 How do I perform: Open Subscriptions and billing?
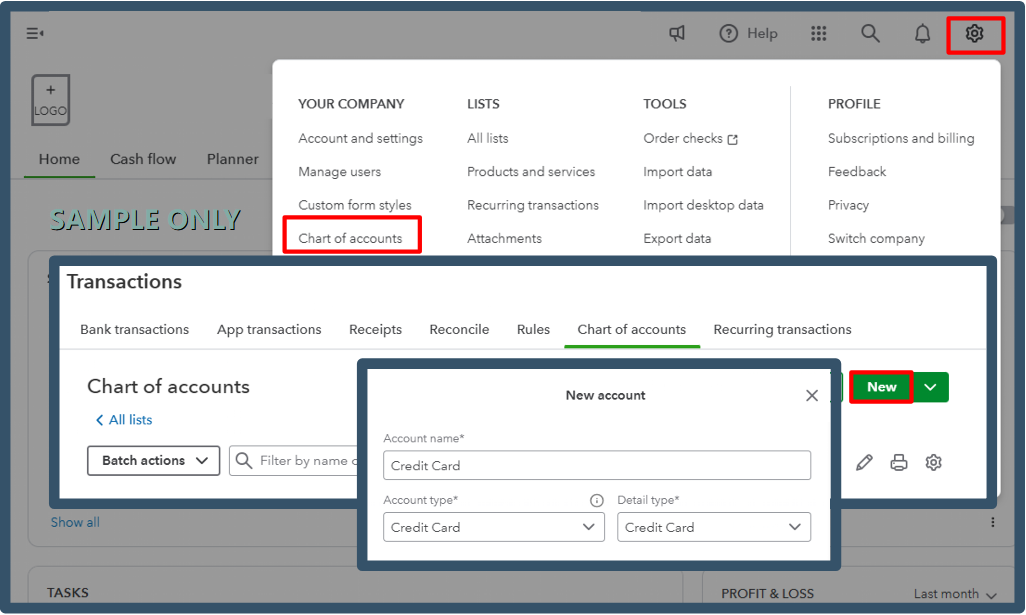click(x=901, y=139)
